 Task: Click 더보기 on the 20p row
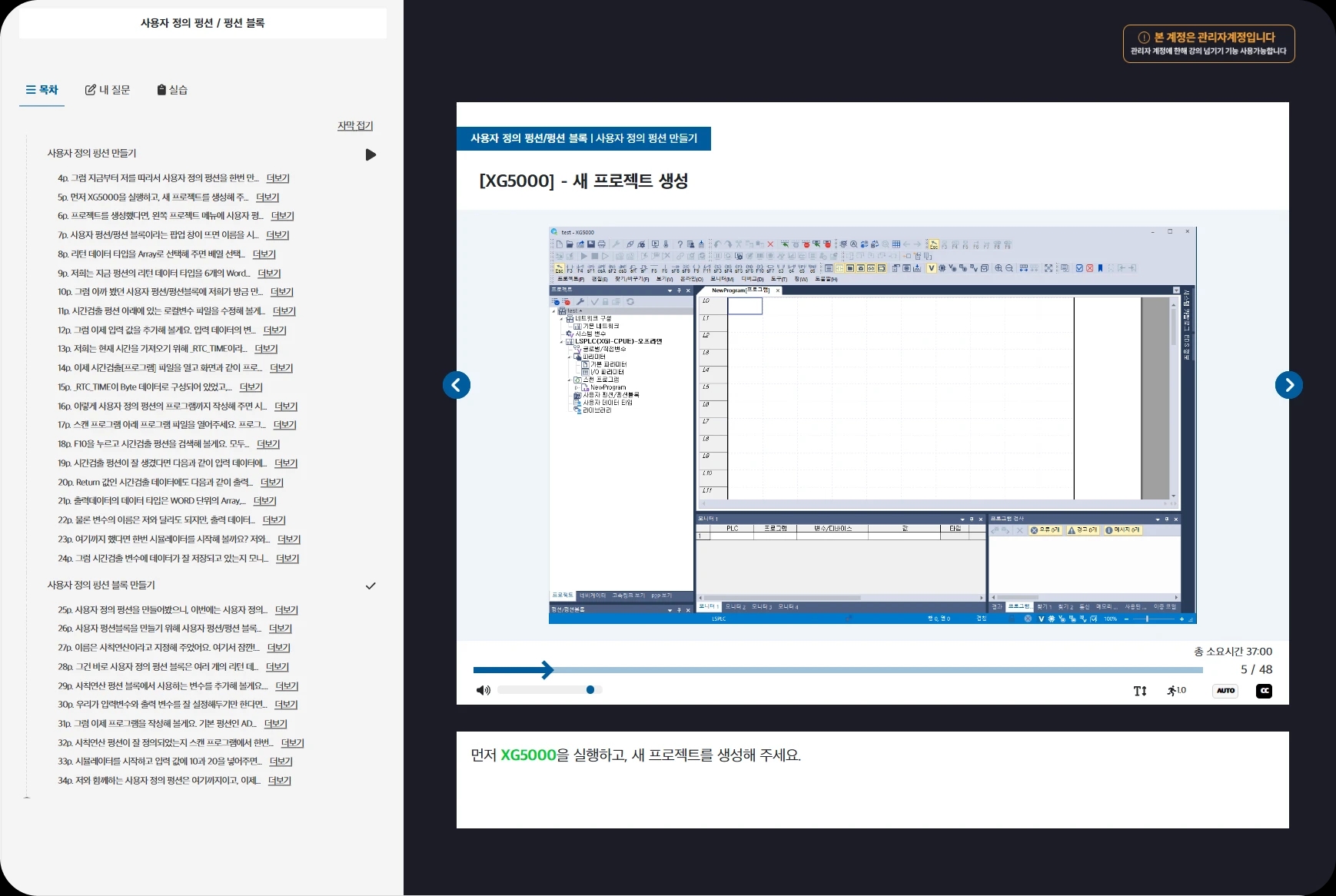pyautogui.click(x=271, y=483)
